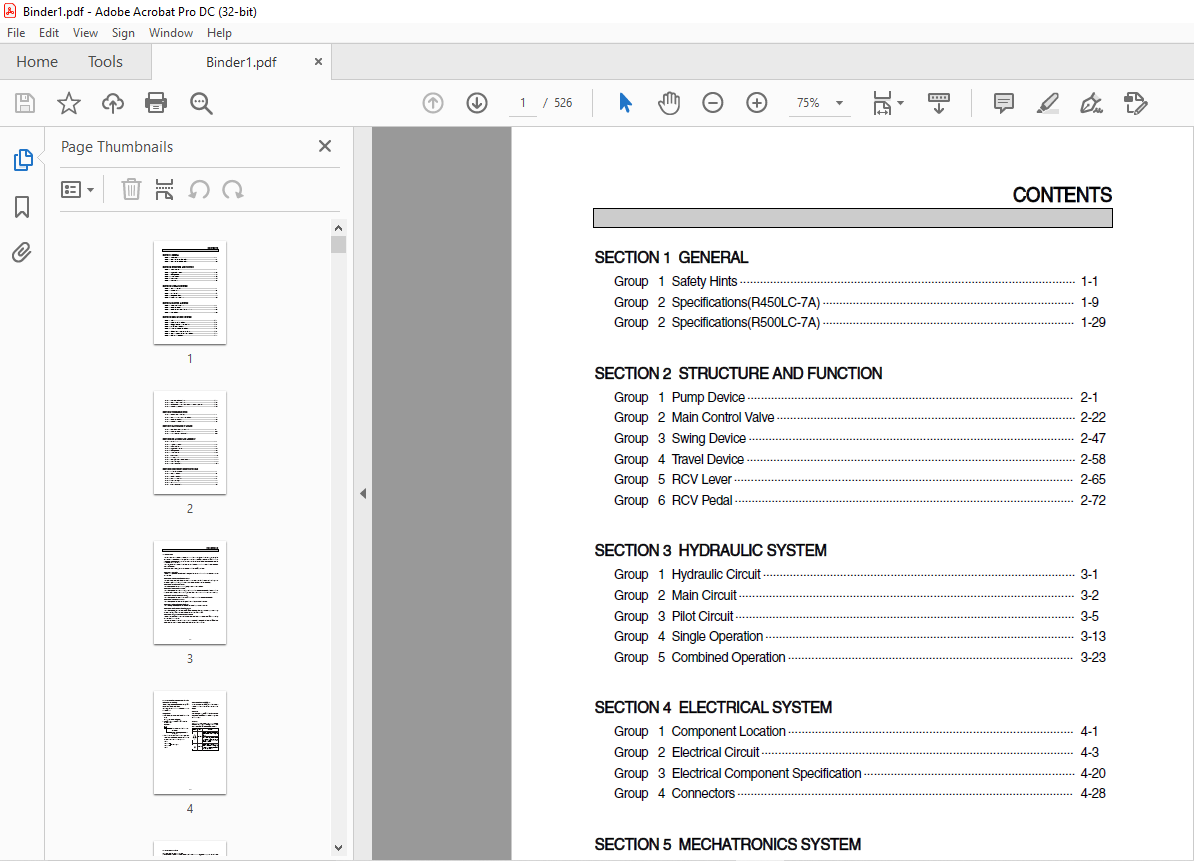This screenshot has width=1194, height=861.
Task: Close the Page Thumbnails panel
Action: click(325, 146)
